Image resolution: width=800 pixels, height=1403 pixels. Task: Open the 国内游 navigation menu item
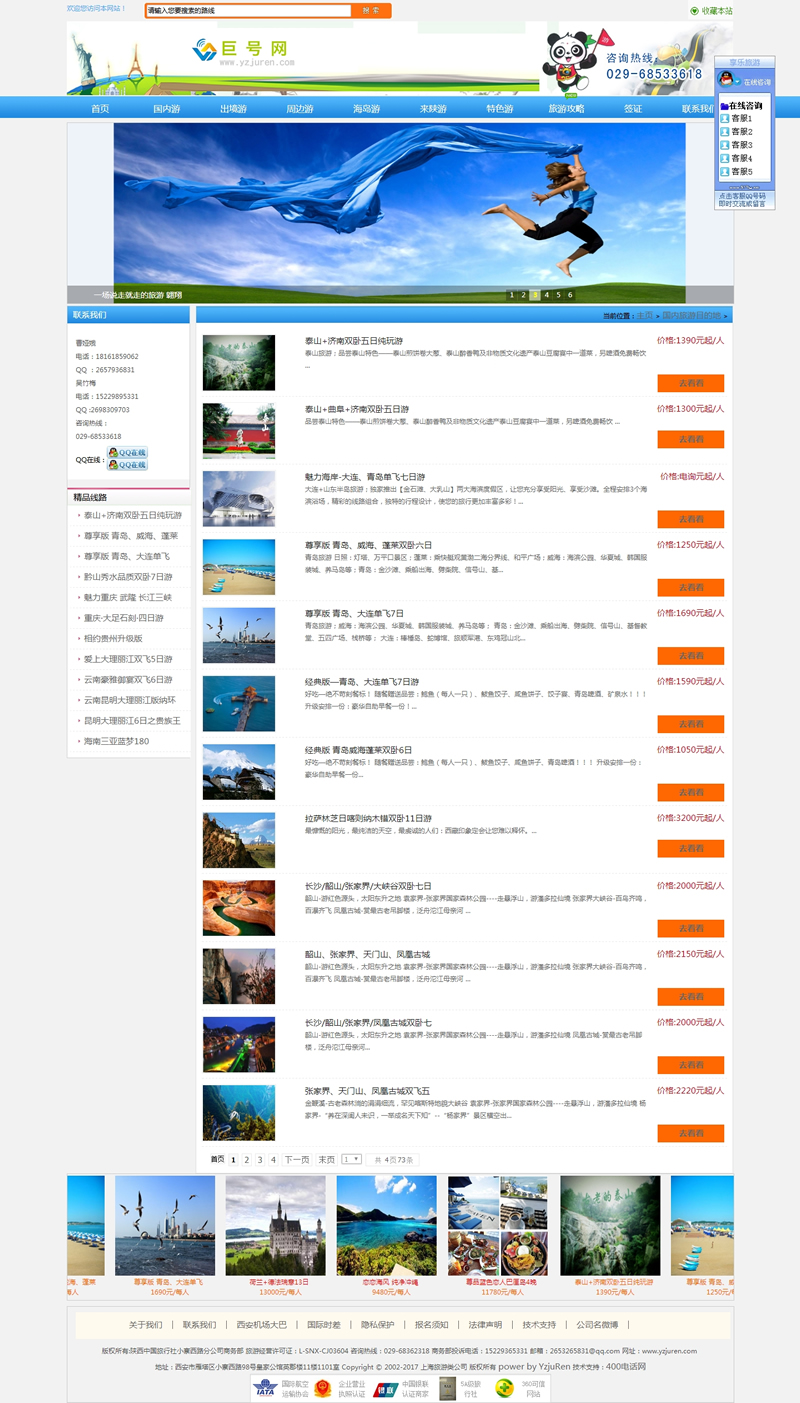pyautogui.click(x=166, y=109)
